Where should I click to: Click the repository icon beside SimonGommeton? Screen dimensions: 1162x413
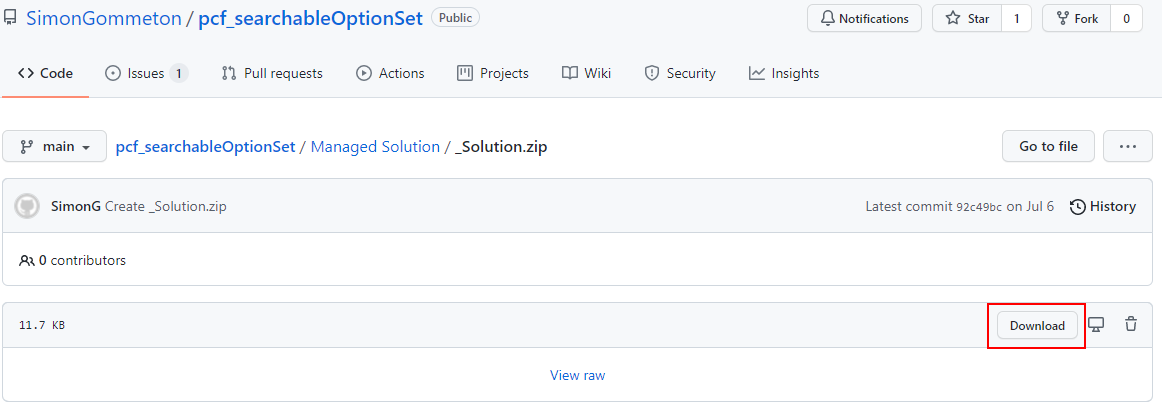coord(11,19)
